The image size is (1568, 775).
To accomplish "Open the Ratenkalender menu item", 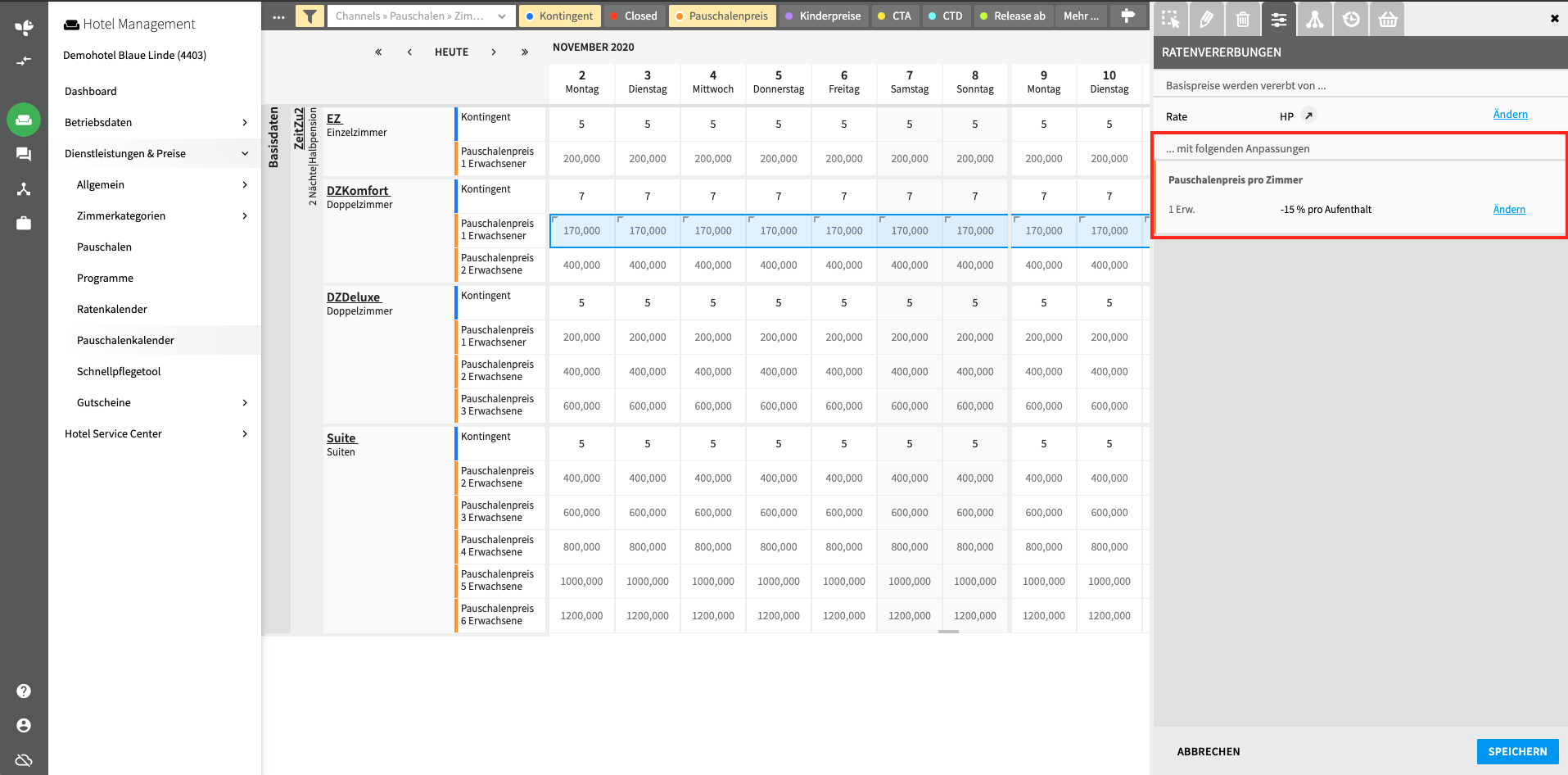I will (x=112, y=309).
